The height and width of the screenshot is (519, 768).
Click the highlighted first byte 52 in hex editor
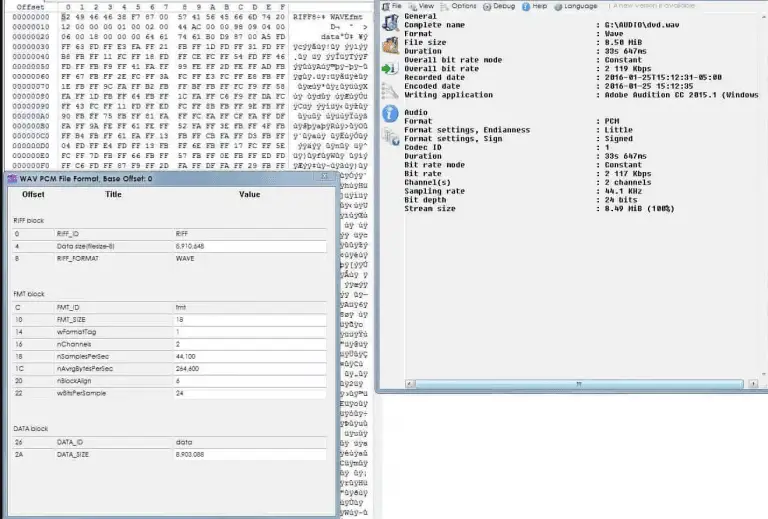66,17
